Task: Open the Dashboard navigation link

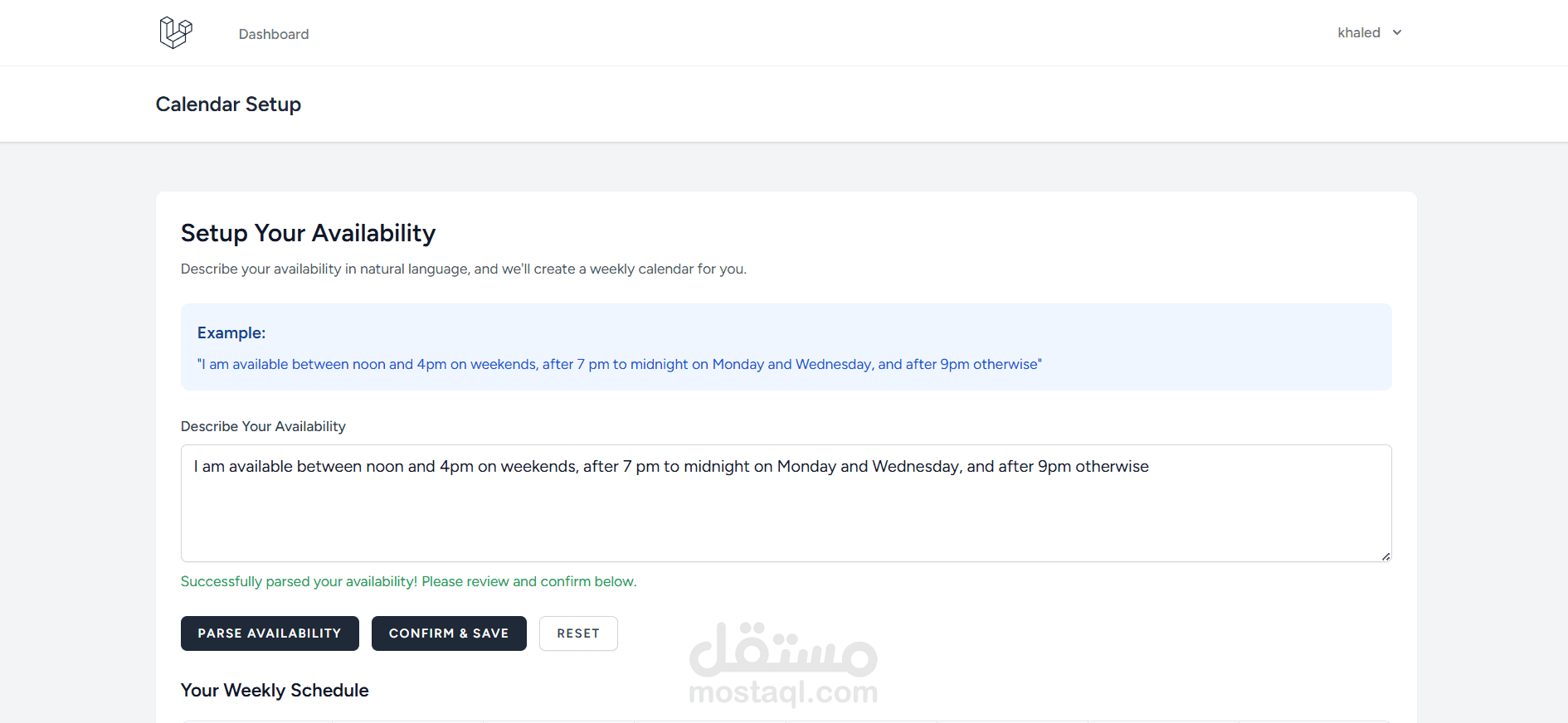Action: click(x=274, y=34)
